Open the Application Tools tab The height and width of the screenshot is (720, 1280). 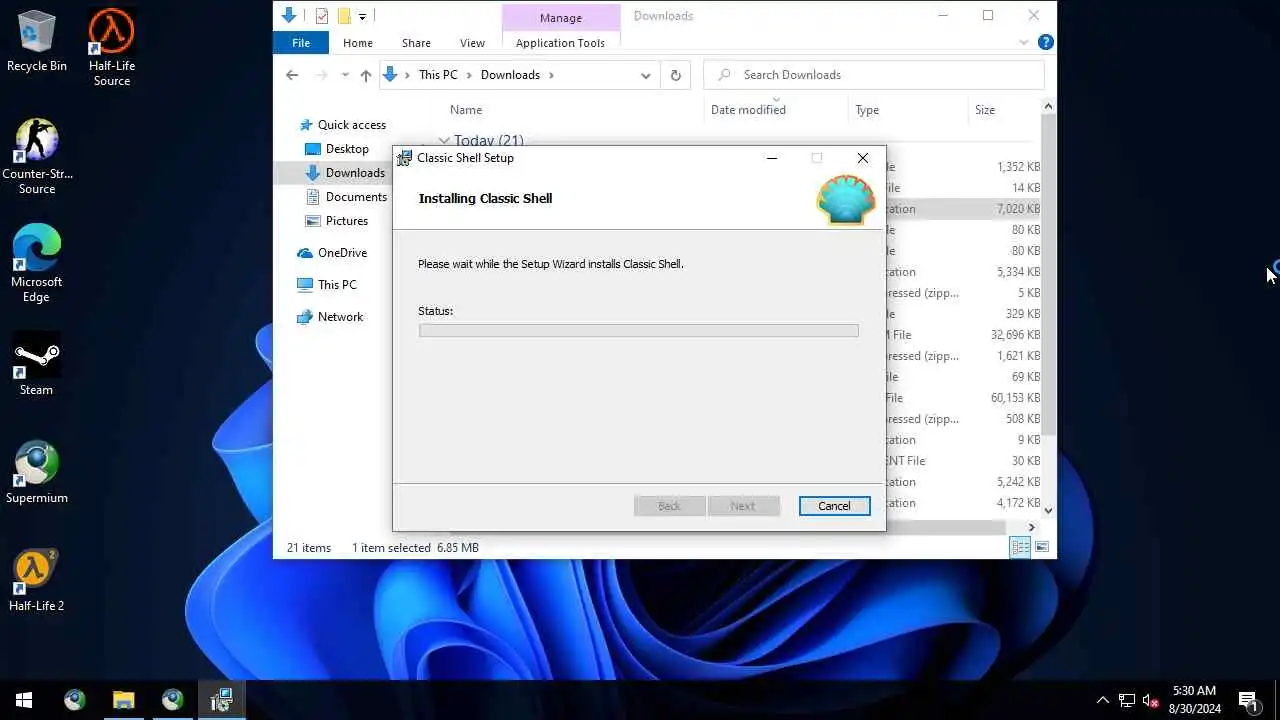click(x=560, y=43)
